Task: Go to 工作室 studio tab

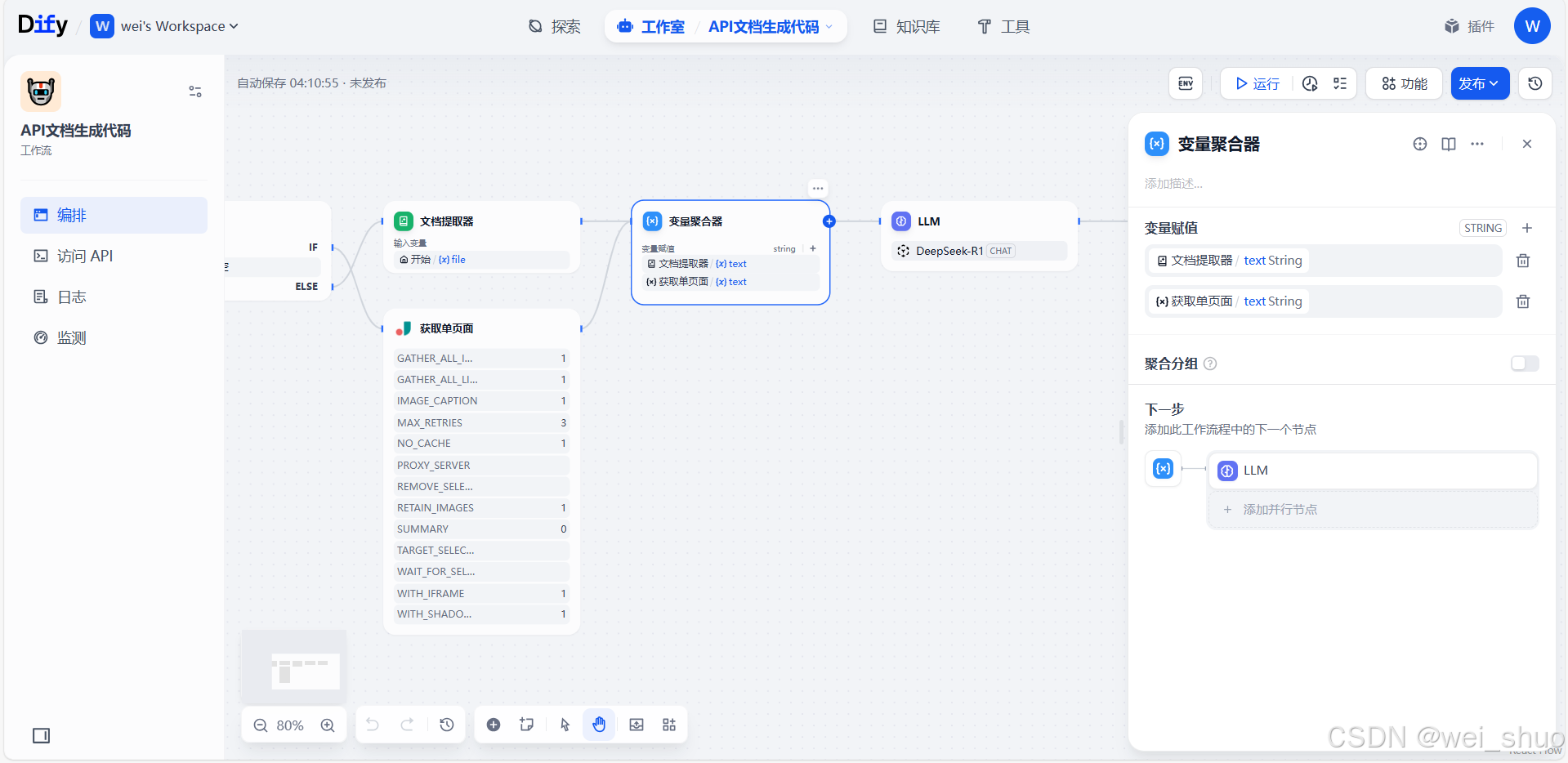Action: point(651,27)
